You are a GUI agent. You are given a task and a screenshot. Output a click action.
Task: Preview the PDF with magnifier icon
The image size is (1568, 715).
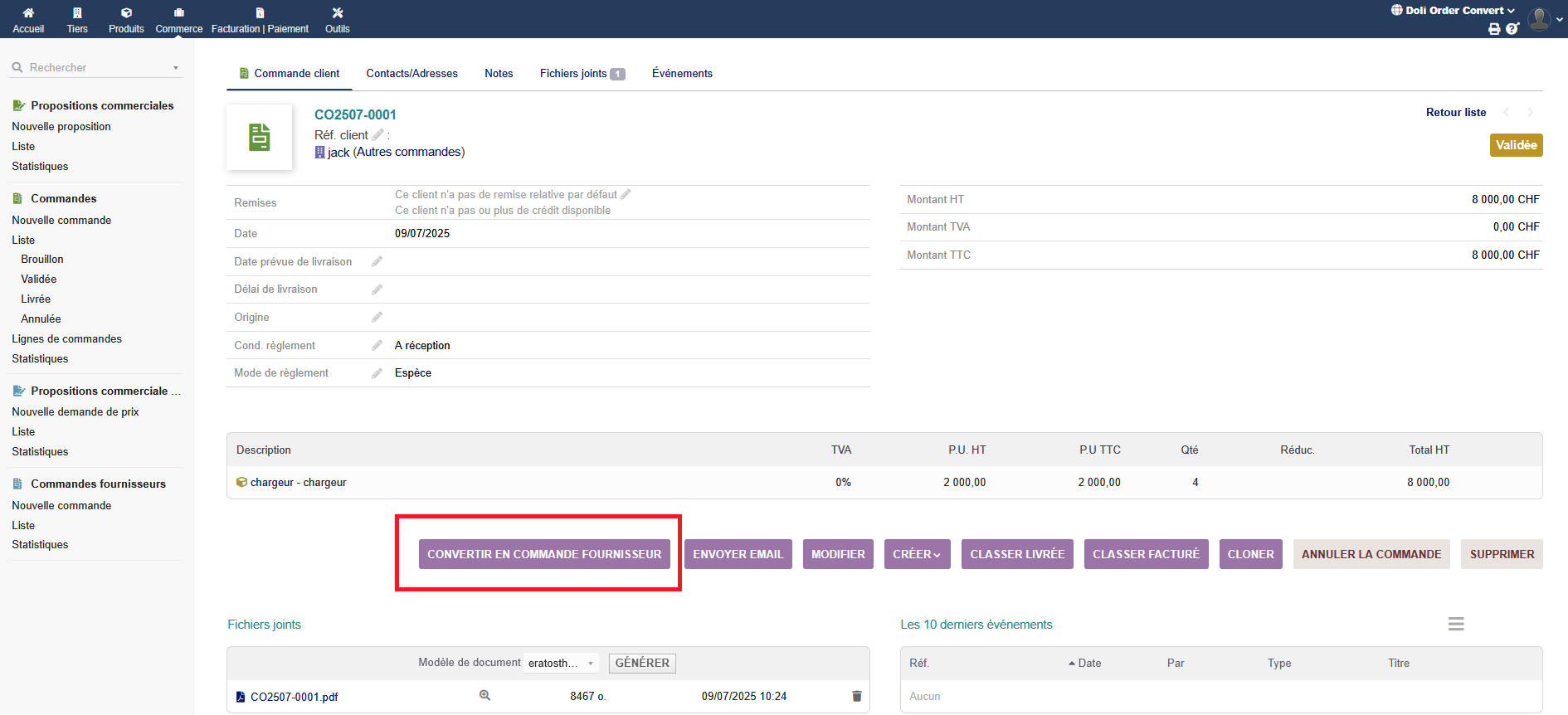point(485,696)
